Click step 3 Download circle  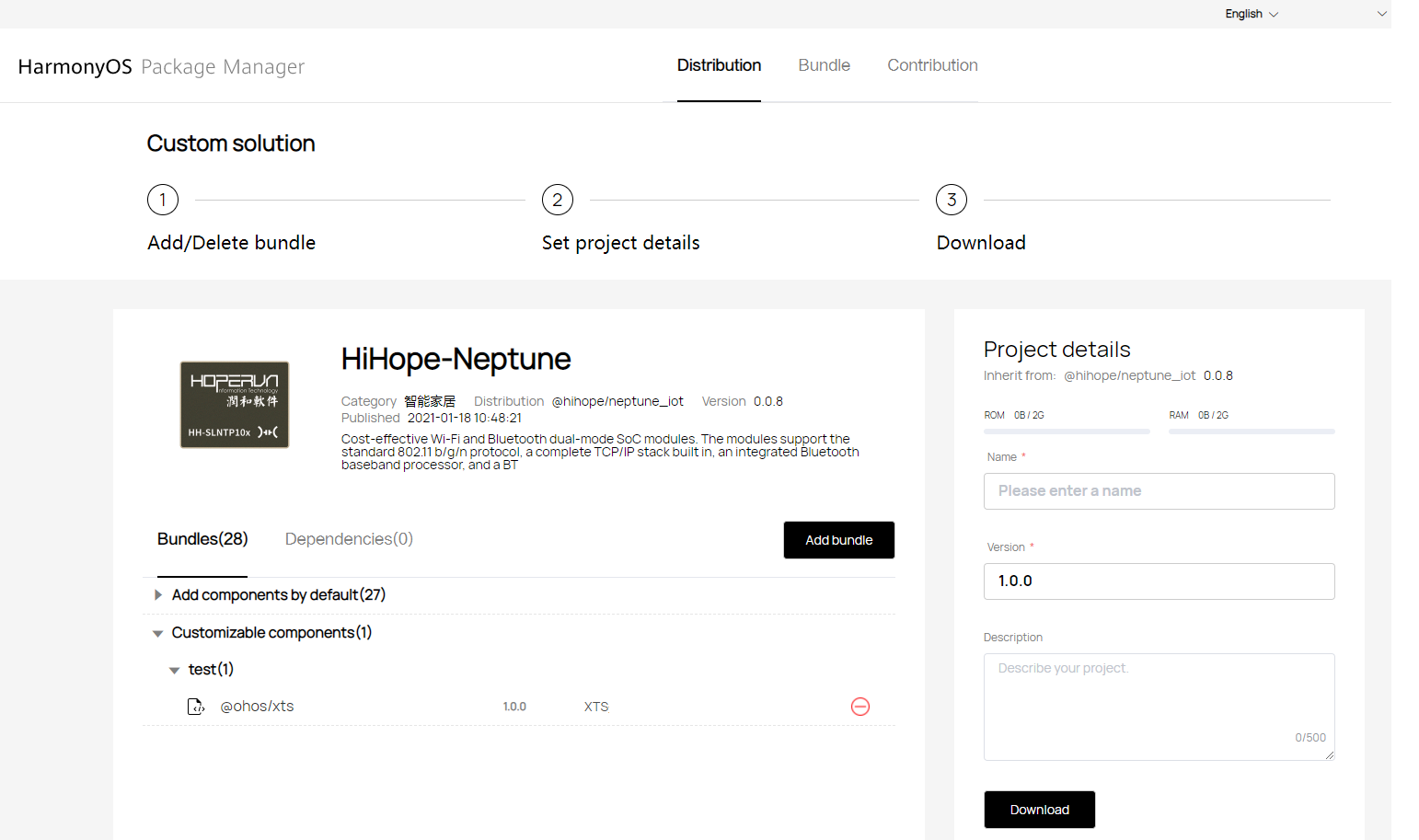[x=952, y=200]
